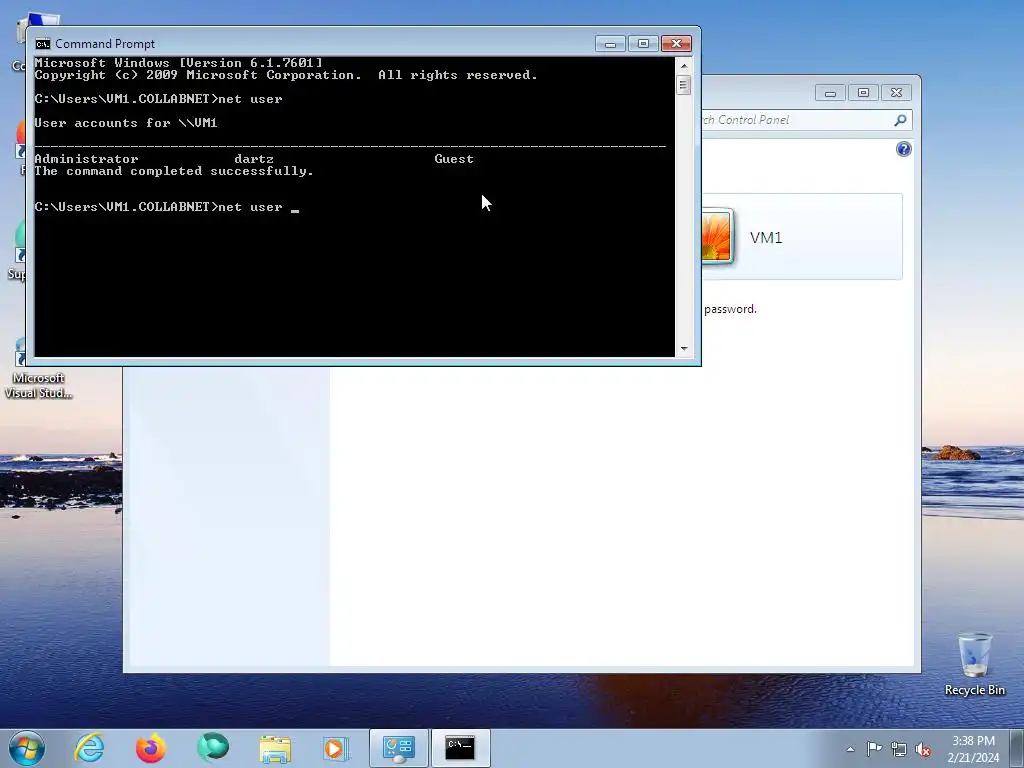Click the muted volume speaker icon
The height and width of the screenshot is (768, 1024).
point(923,749)
